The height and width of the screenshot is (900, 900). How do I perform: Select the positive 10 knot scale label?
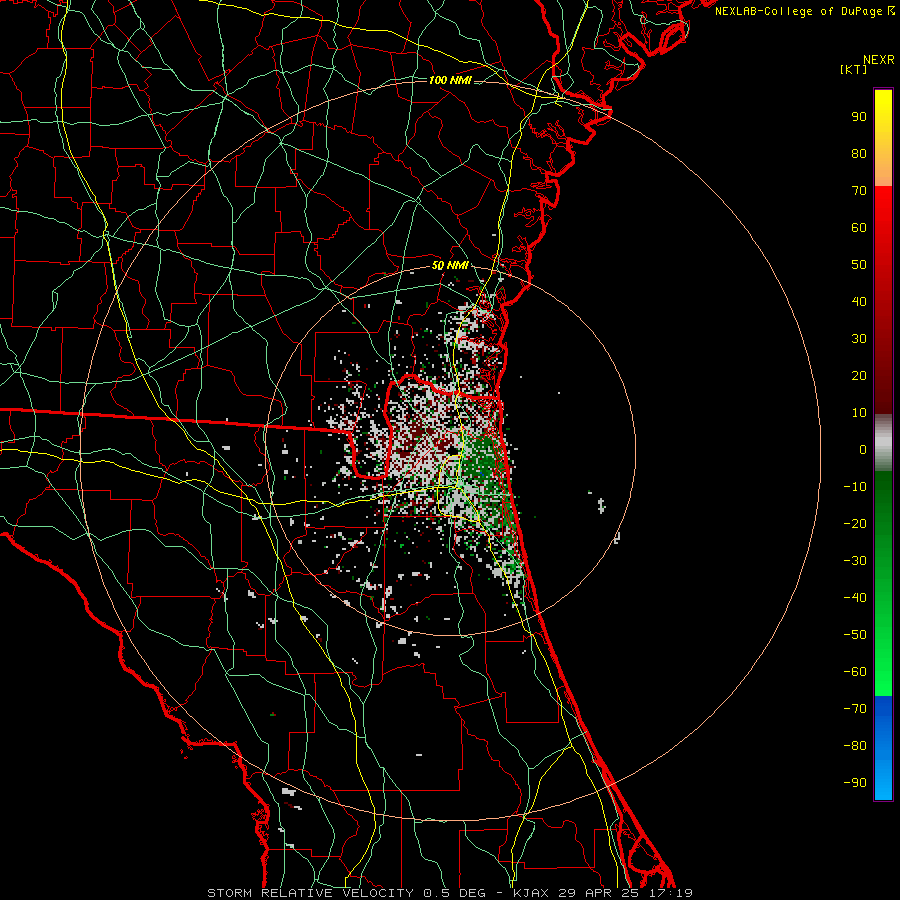[x=859, y=413]
